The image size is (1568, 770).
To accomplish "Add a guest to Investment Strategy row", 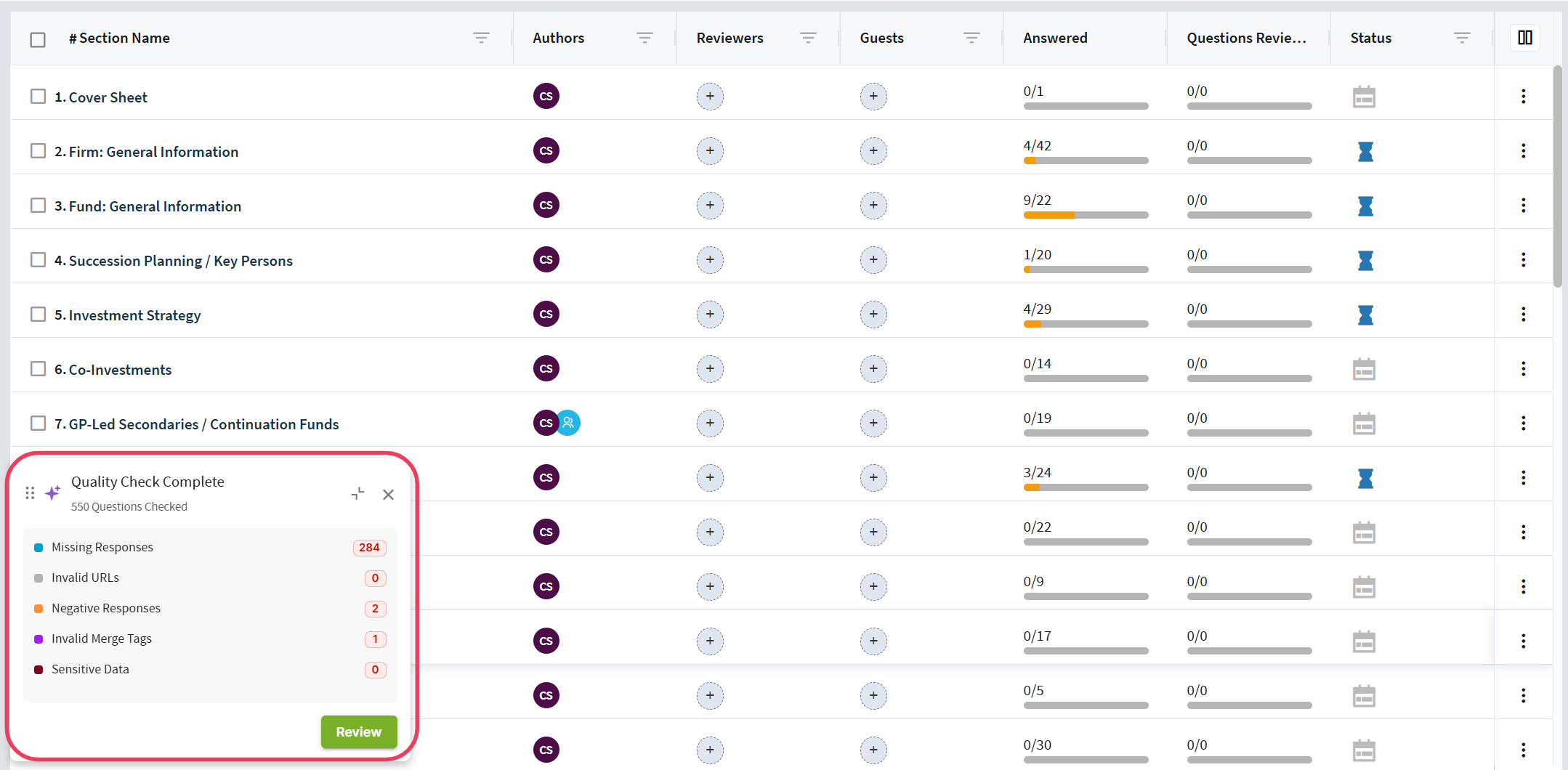I will [873, 314].
